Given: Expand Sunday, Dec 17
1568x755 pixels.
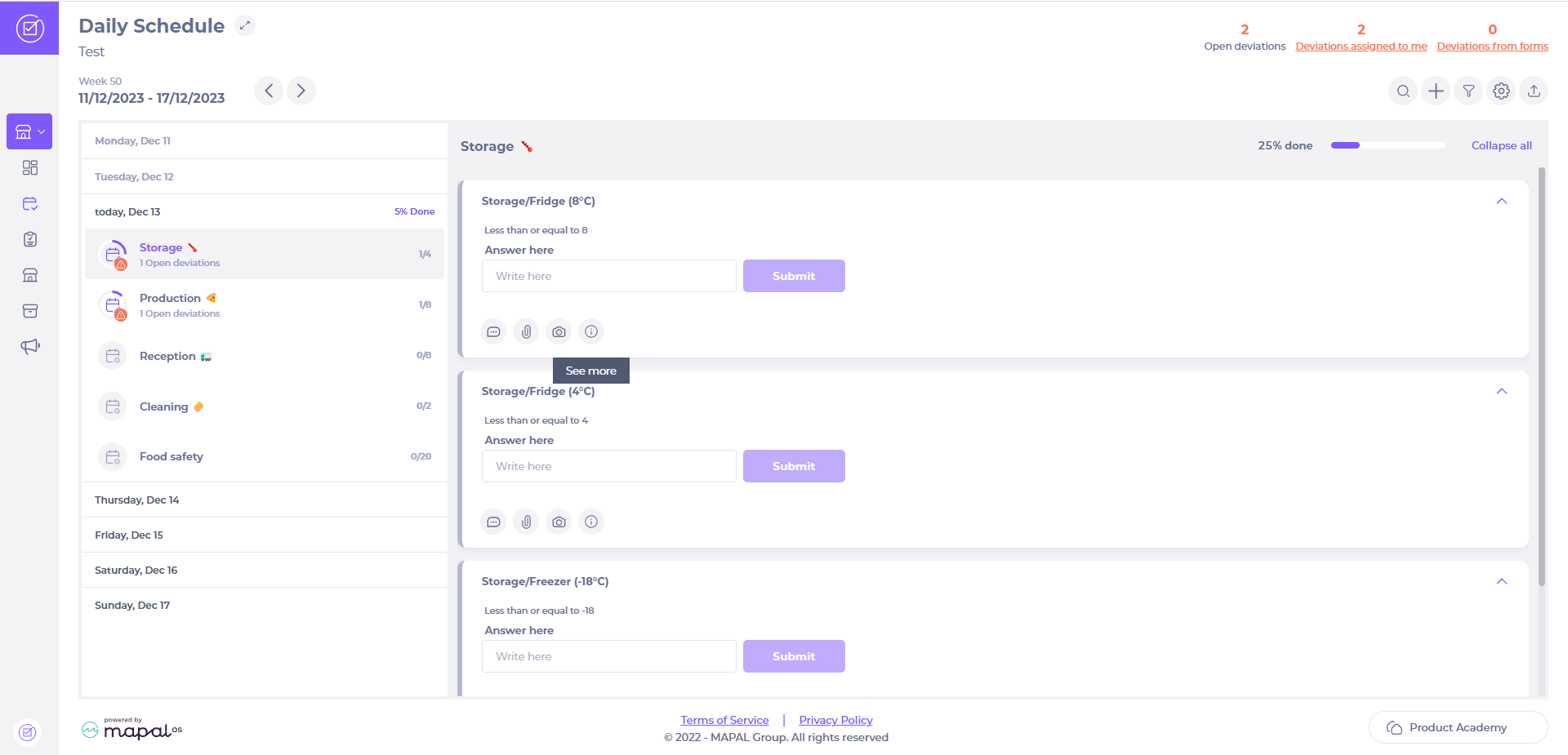Looking at the screenshot, I should coord(265,605).
